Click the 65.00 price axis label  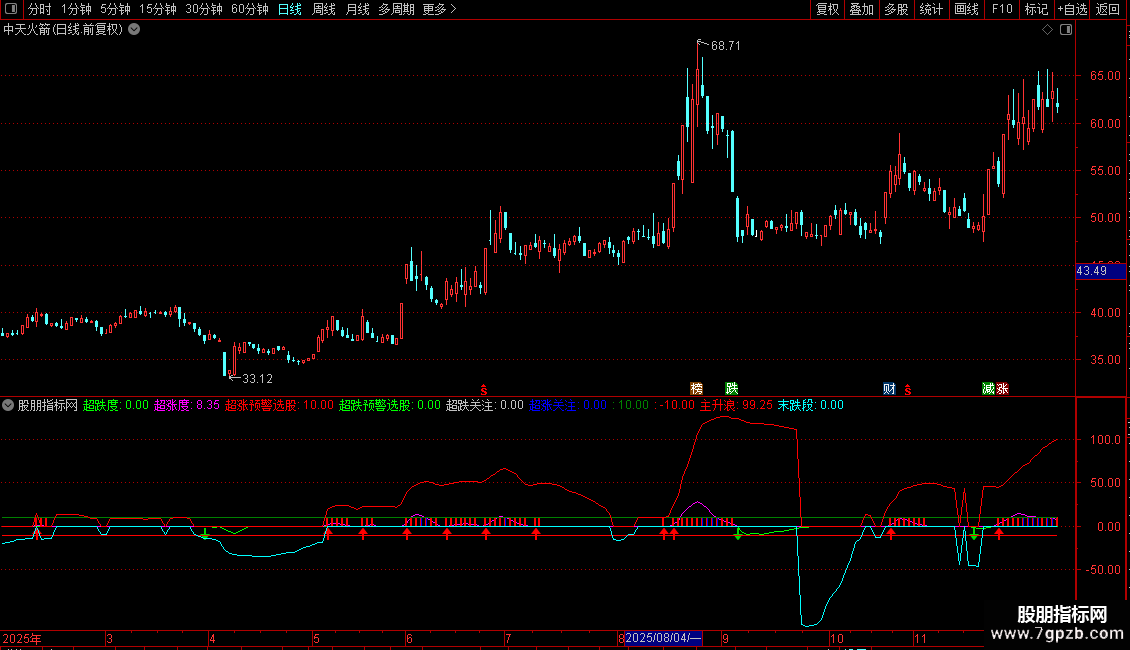1105,76
